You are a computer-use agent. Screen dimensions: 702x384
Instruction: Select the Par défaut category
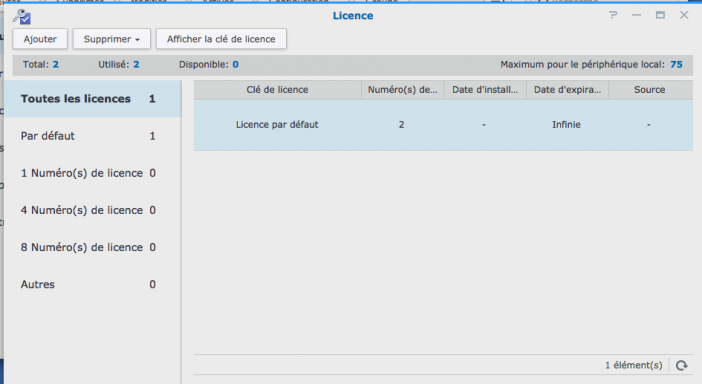[93, 136]
